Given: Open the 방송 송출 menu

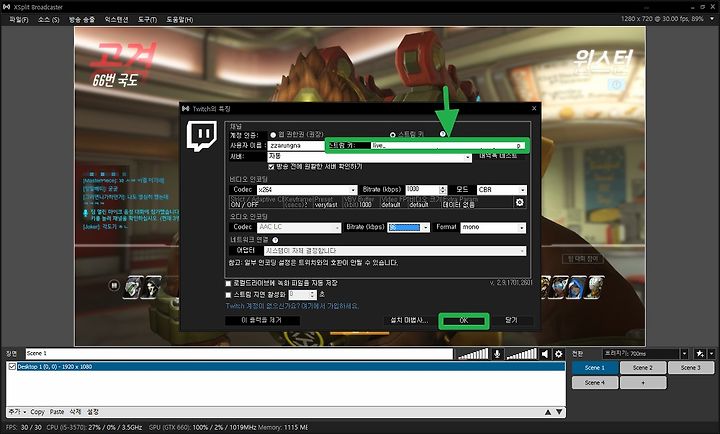Looking at the screenshot, I should tap(82, 20).
